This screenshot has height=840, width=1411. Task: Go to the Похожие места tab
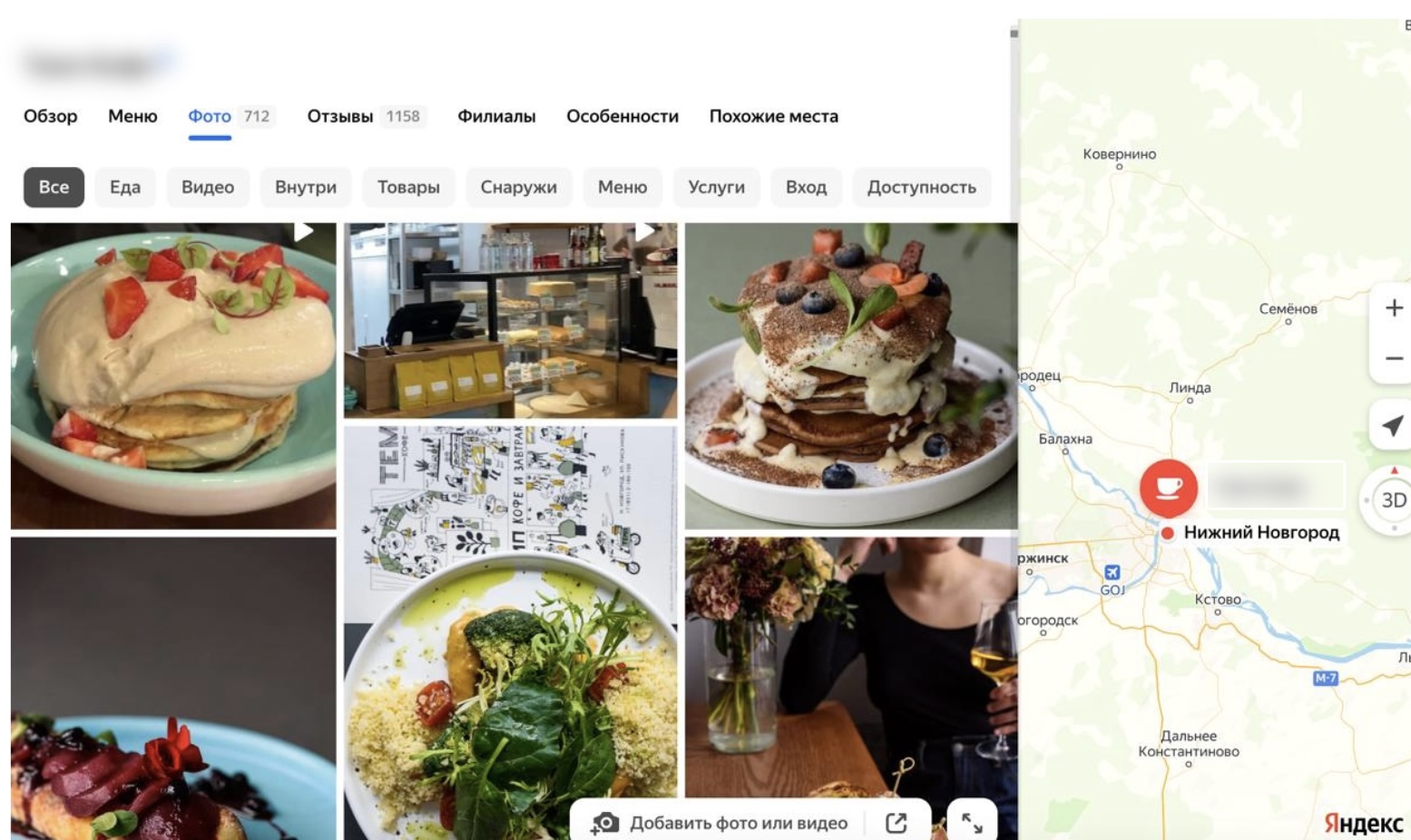pos(774,116)
